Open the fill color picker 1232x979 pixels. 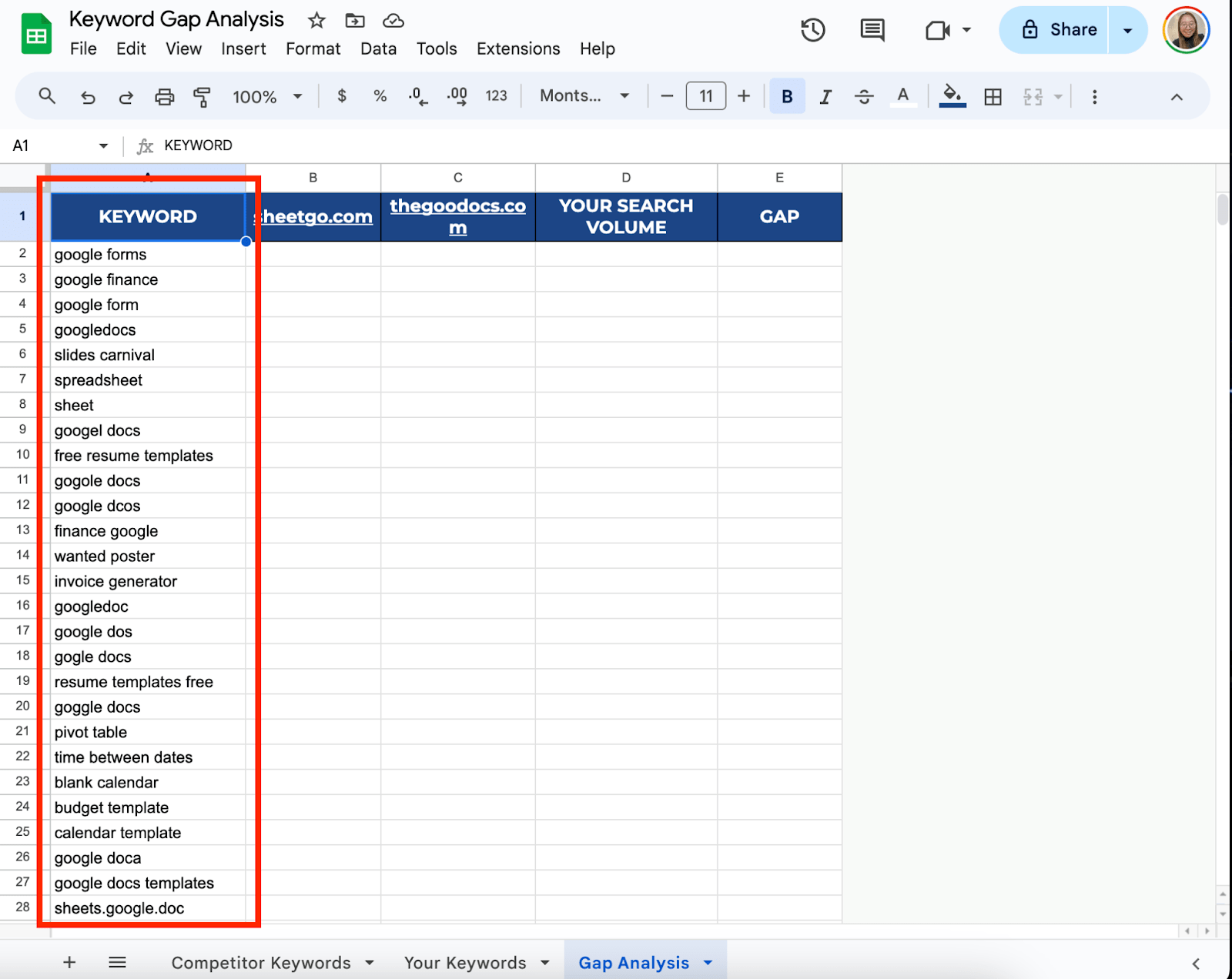click(952, 96)
